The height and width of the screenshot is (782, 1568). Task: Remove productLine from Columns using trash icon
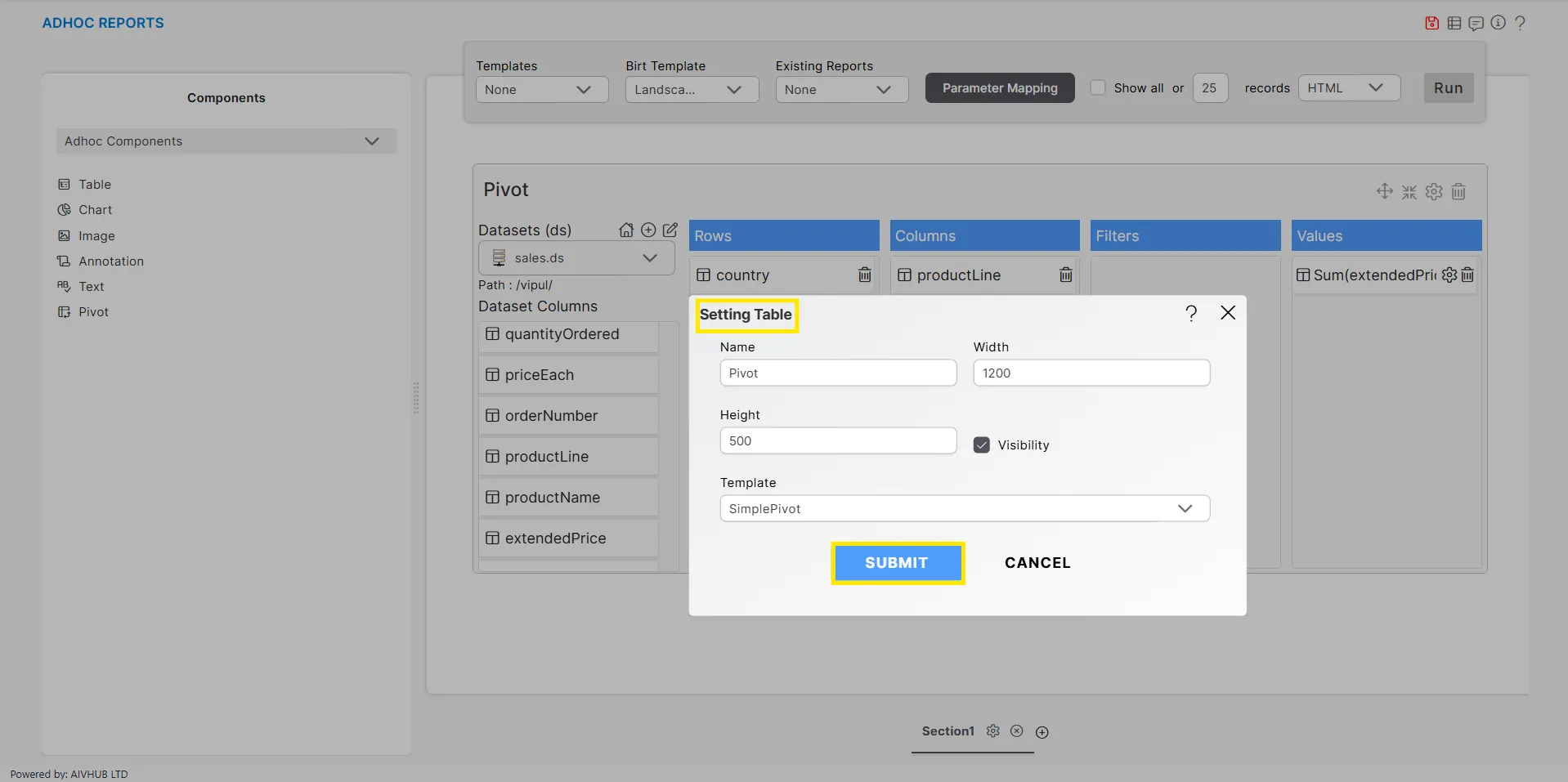coord(1065,275)
